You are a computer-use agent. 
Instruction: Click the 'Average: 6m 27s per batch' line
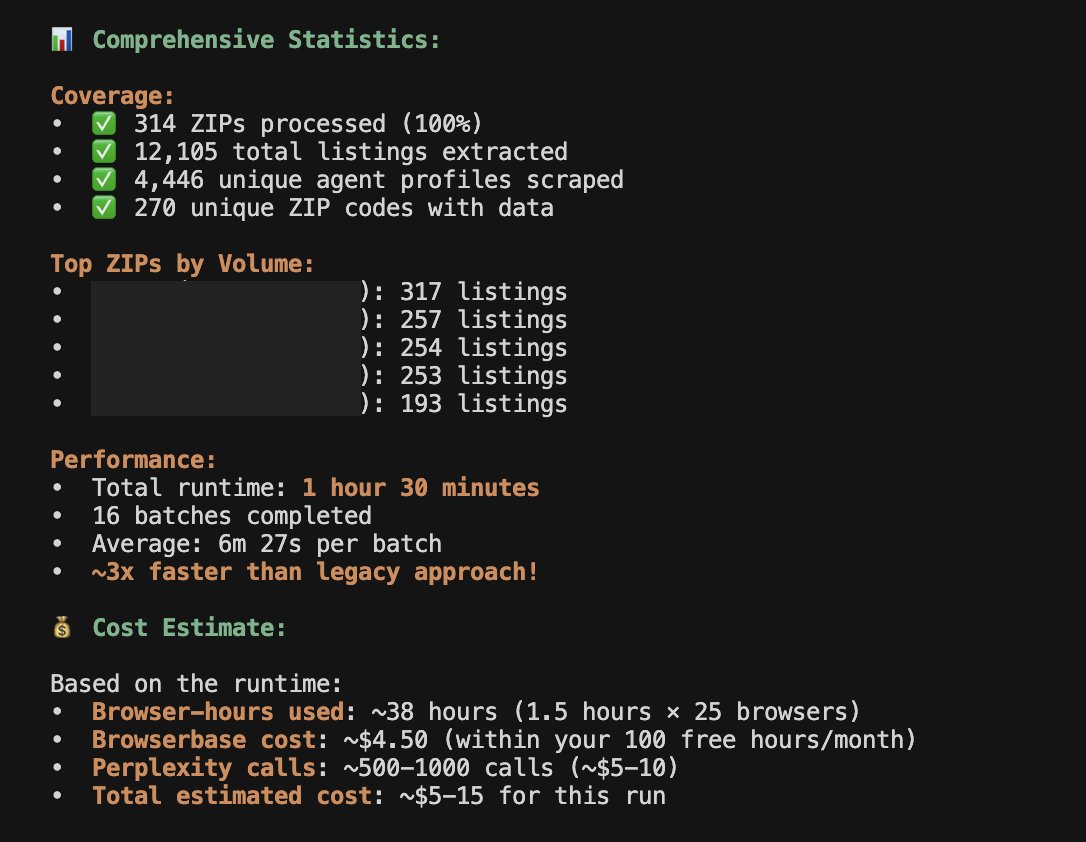pyautogui.click(x=267, y=544)
